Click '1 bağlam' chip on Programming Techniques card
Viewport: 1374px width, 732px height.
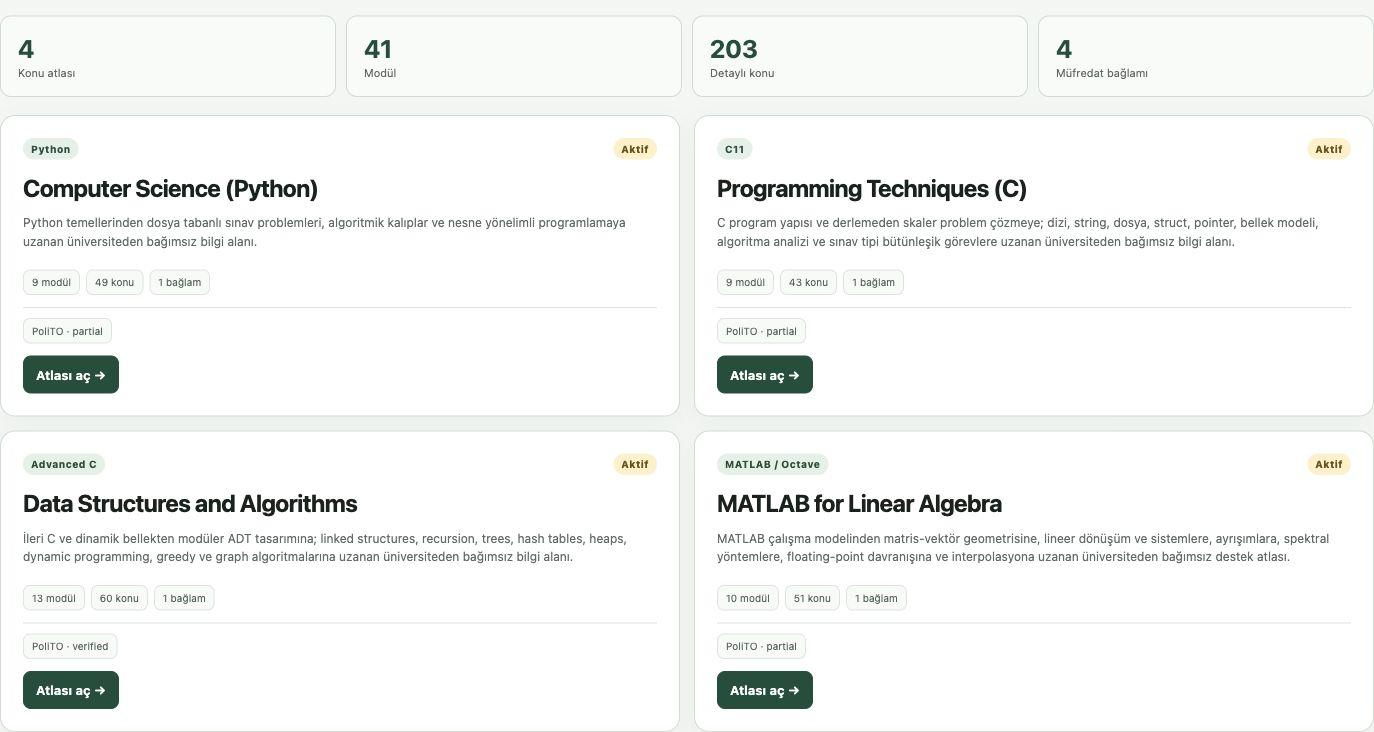click(x=874, y=282)
